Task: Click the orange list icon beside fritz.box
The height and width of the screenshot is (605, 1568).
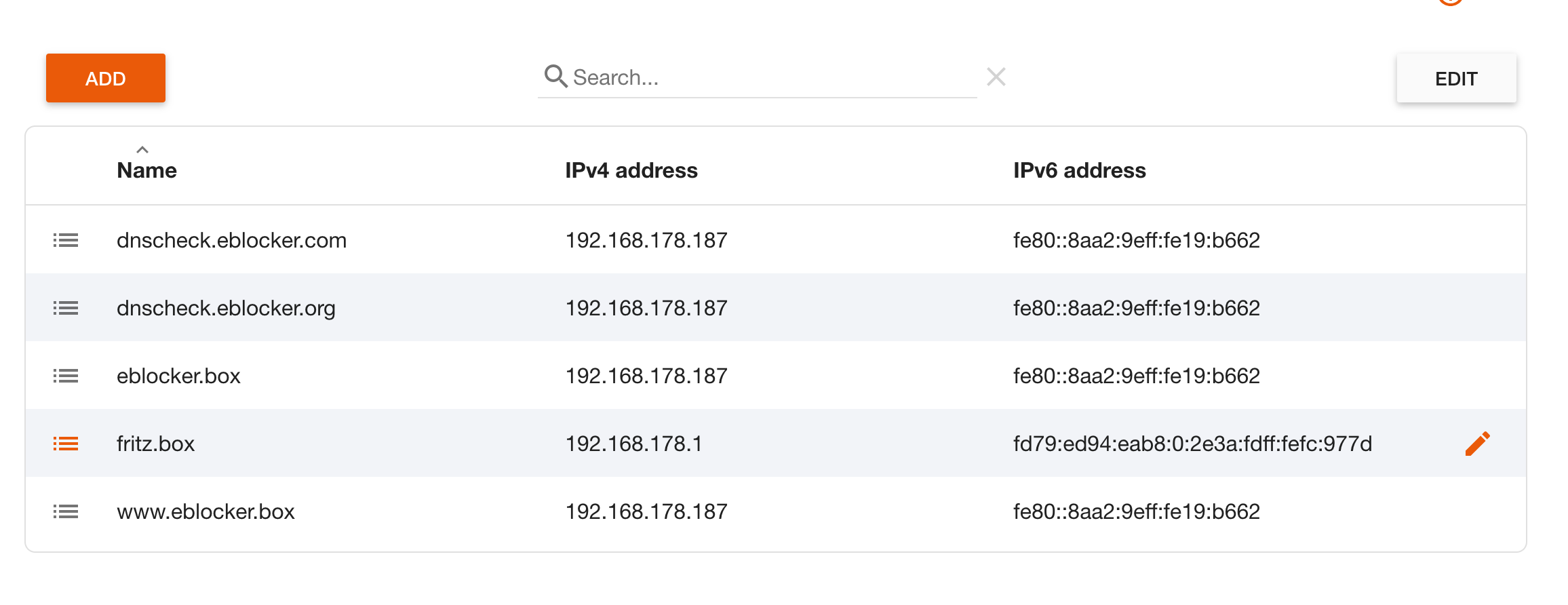Action: pos(66,444)
